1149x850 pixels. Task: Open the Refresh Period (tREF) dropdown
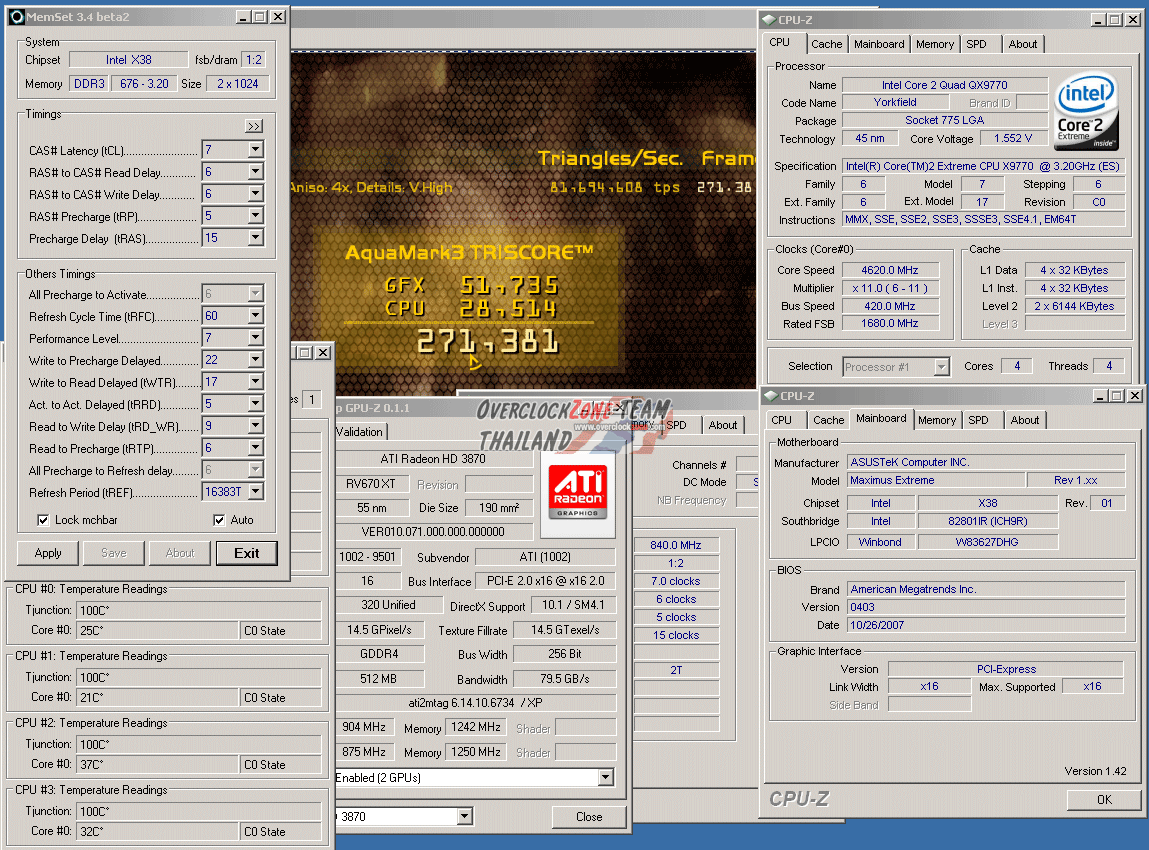point(255,492)
